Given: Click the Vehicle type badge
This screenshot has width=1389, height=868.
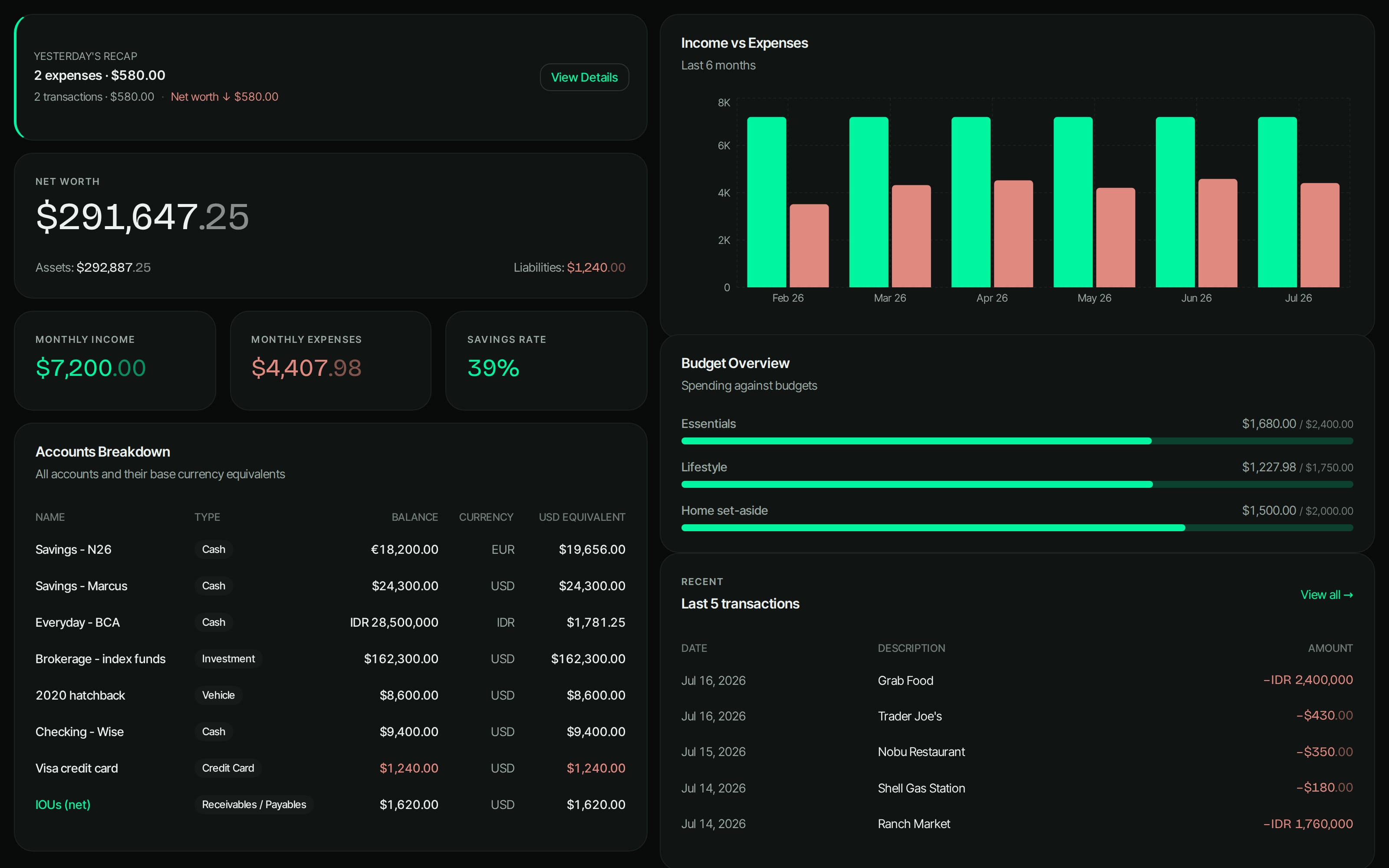Looking at the screenshot, I should click(218, 695).
